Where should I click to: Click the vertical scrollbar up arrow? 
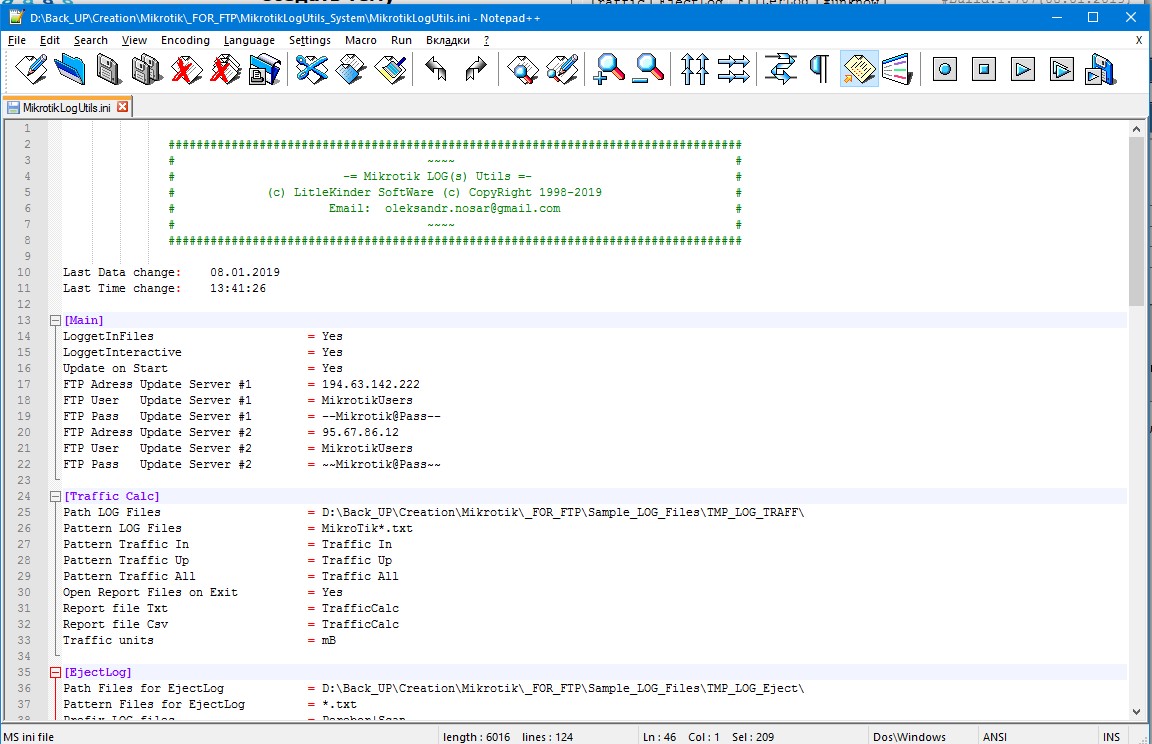tap(1137, 129)
